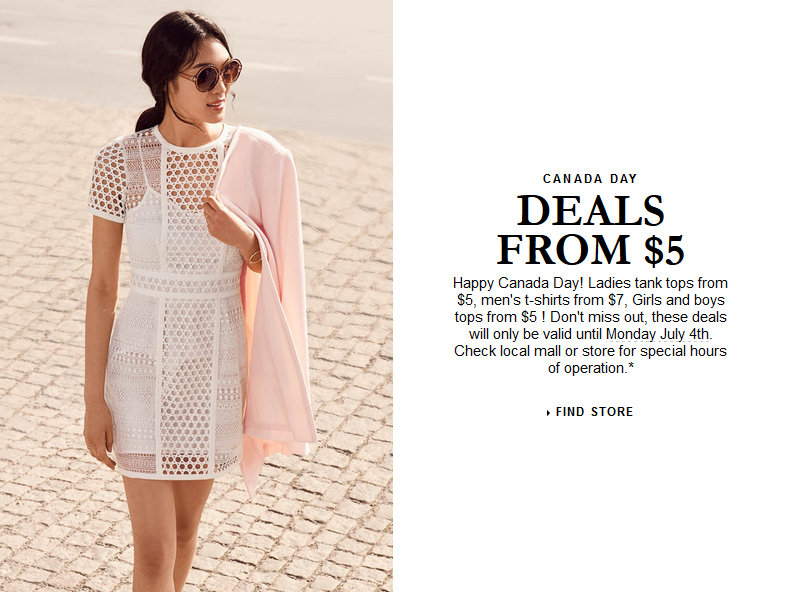Open the white lace dress photo
807x592 pixels.
(175, 301)
